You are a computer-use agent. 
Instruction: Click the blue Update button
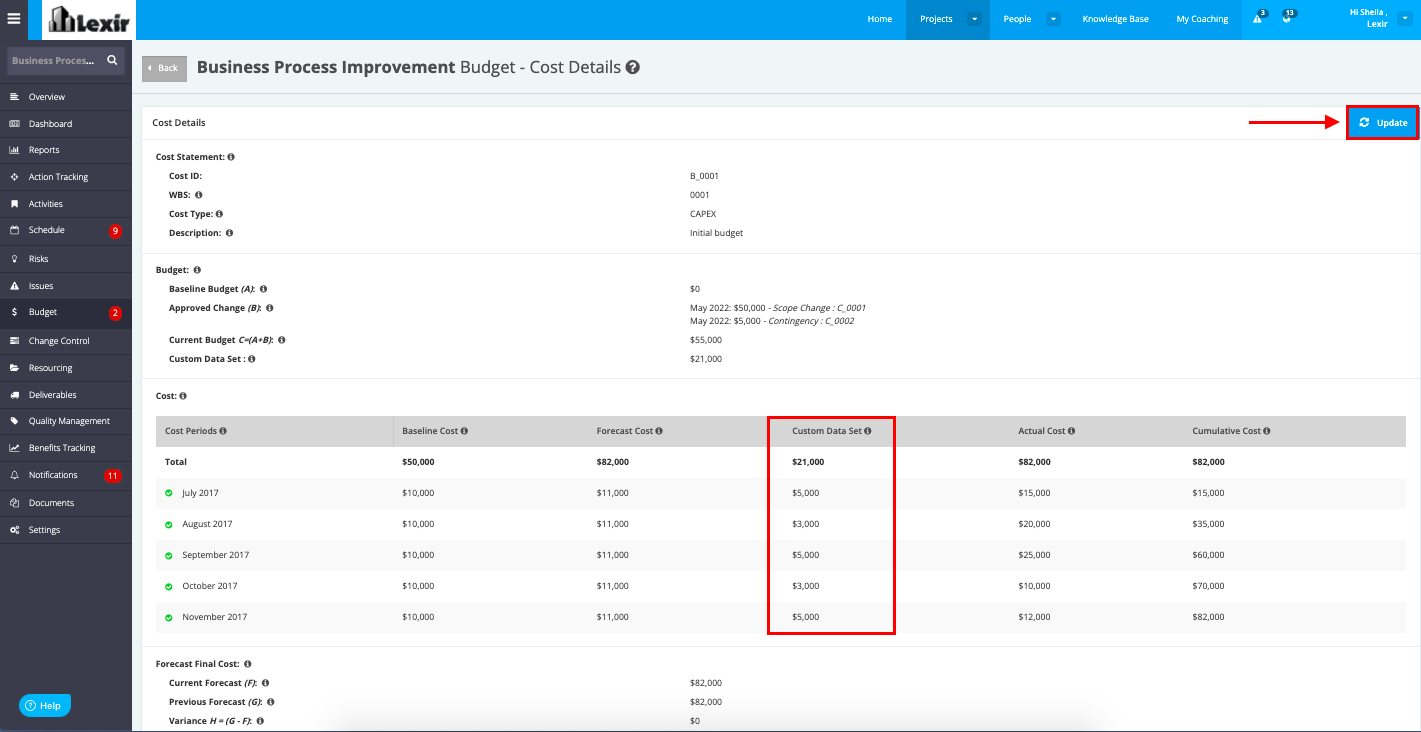(x=1383, y=122)
